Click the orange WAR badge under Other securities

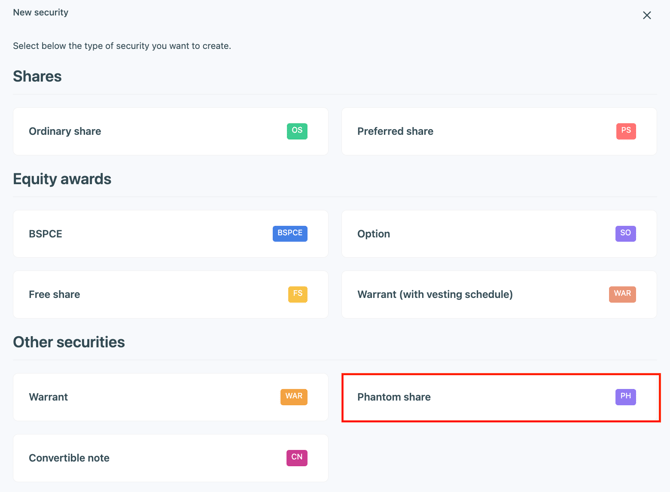(x=294, y=397)
